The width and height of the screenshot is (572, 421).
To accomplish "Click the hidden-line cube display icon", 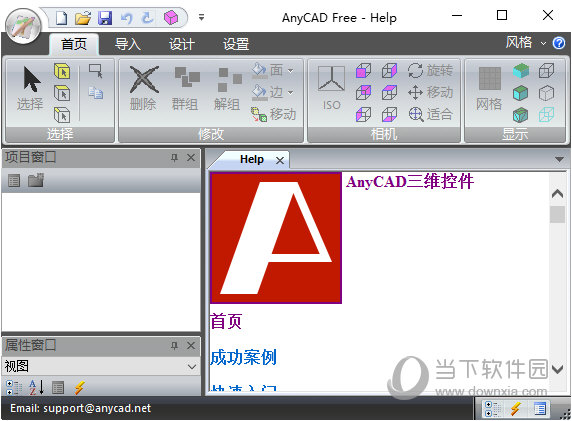I will click(546, 93).
